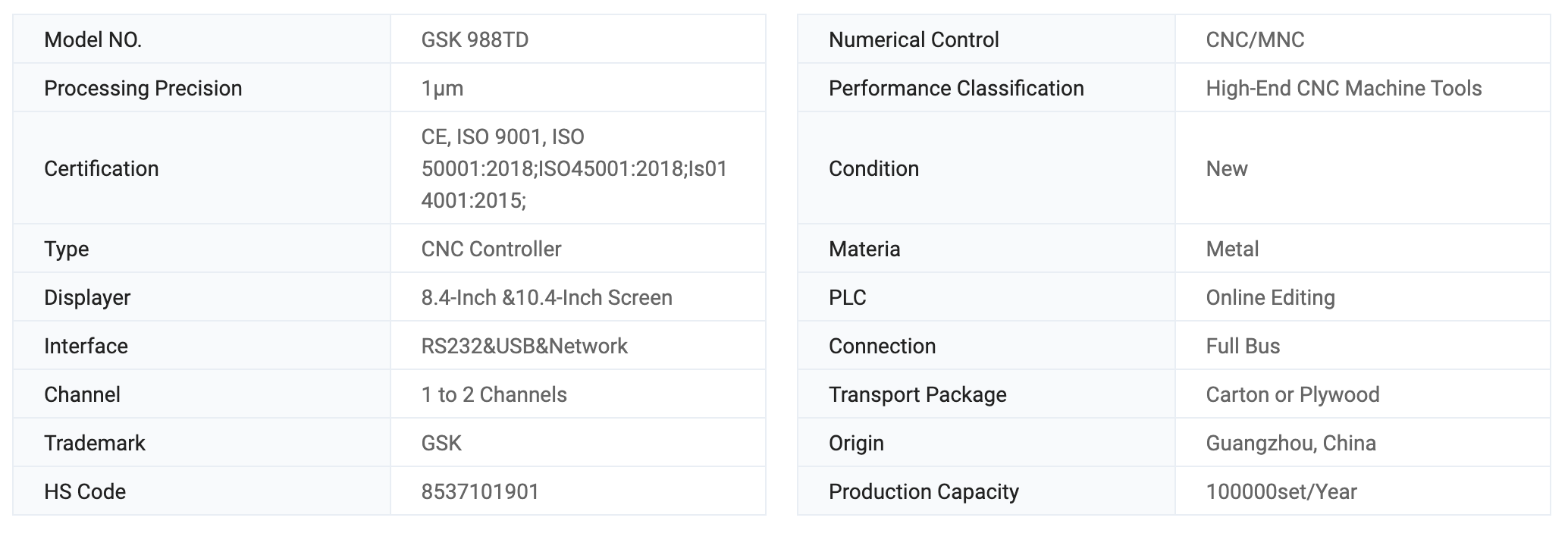Select the 1 to 2 Channels value
This screenshot has height=549, width=1568.
point(494,394)
